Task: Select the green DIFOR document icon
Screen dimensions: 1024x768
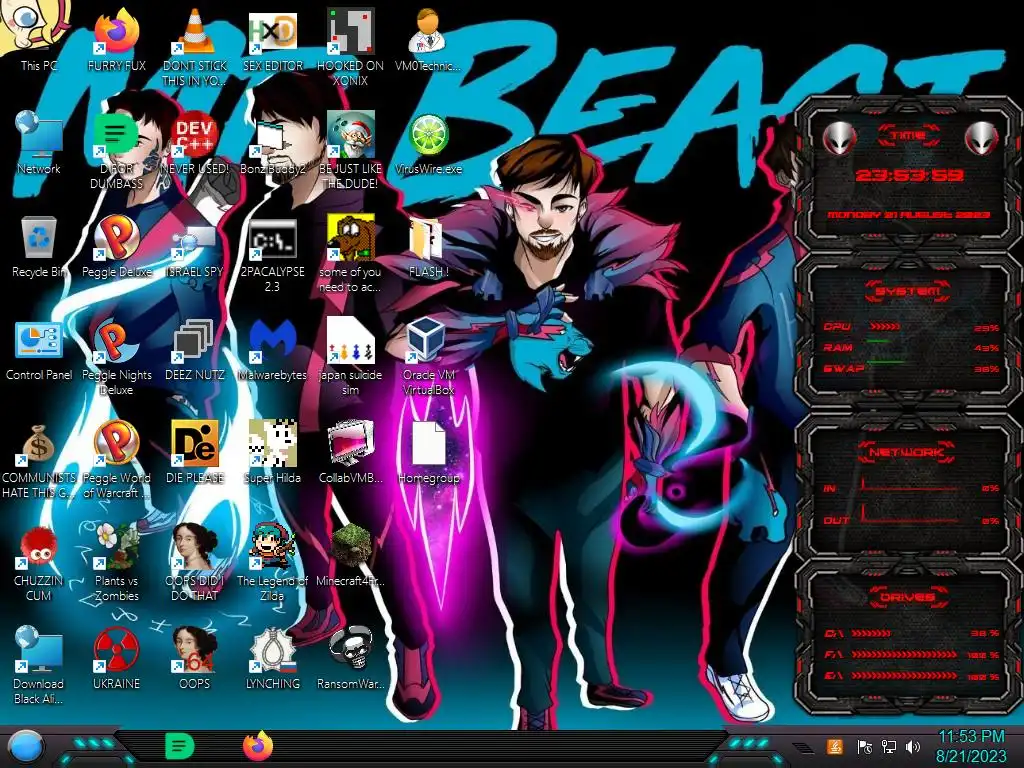Action: point(116,150)
